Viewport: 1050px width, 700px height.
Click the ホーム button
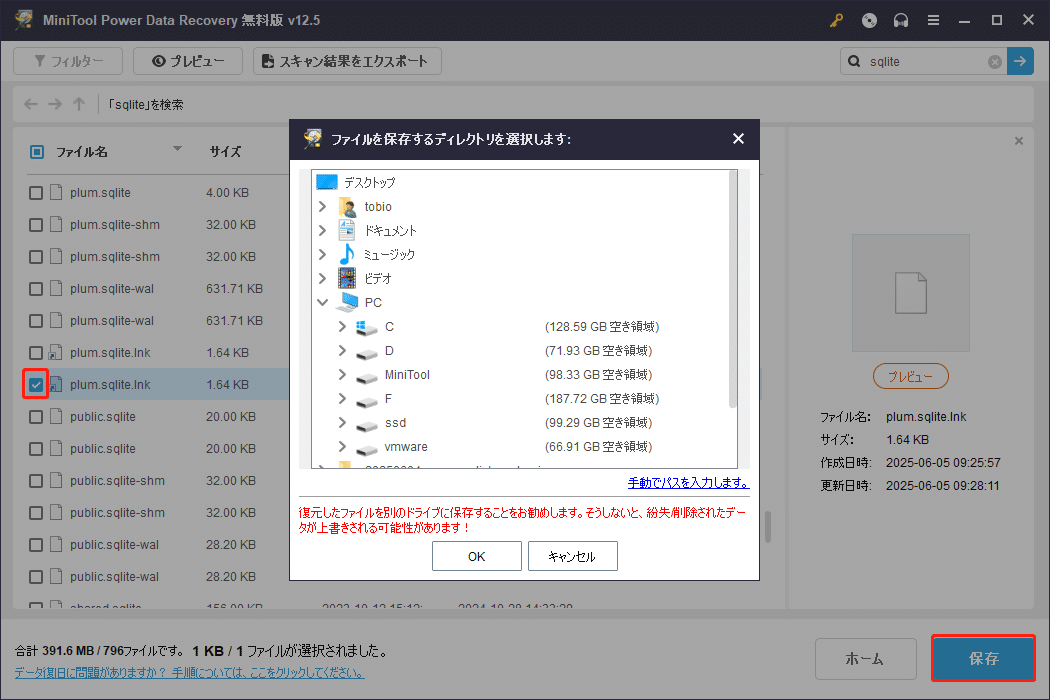coord(866,658)
